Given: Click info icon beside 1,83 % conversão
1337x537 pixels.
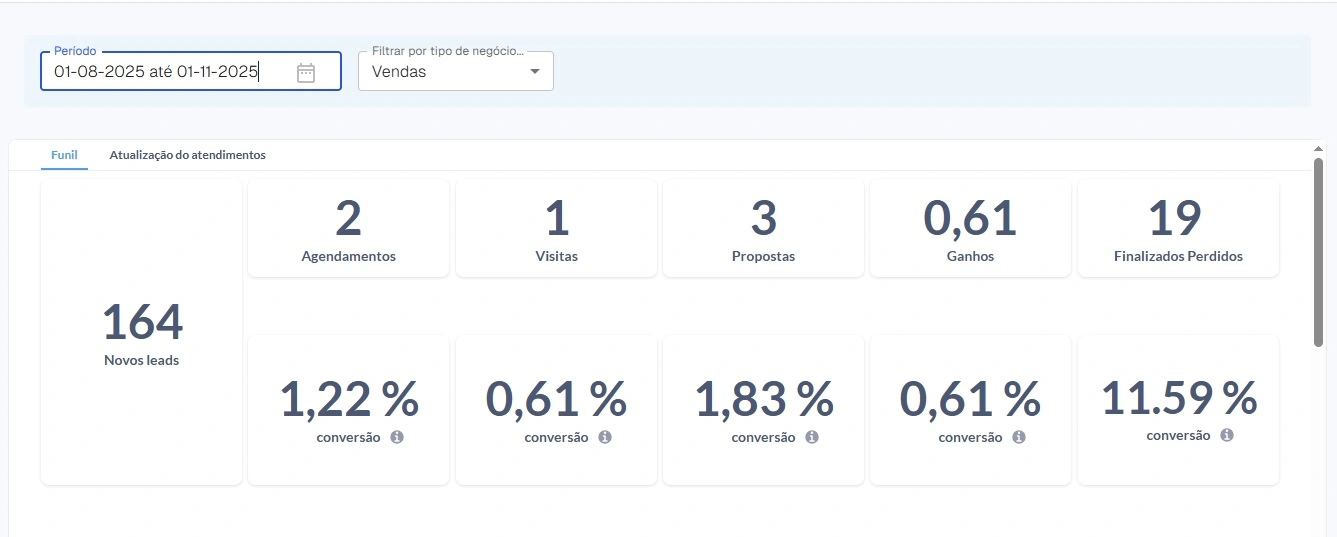Looking at the screenshot, I should [x=812, y=437].
